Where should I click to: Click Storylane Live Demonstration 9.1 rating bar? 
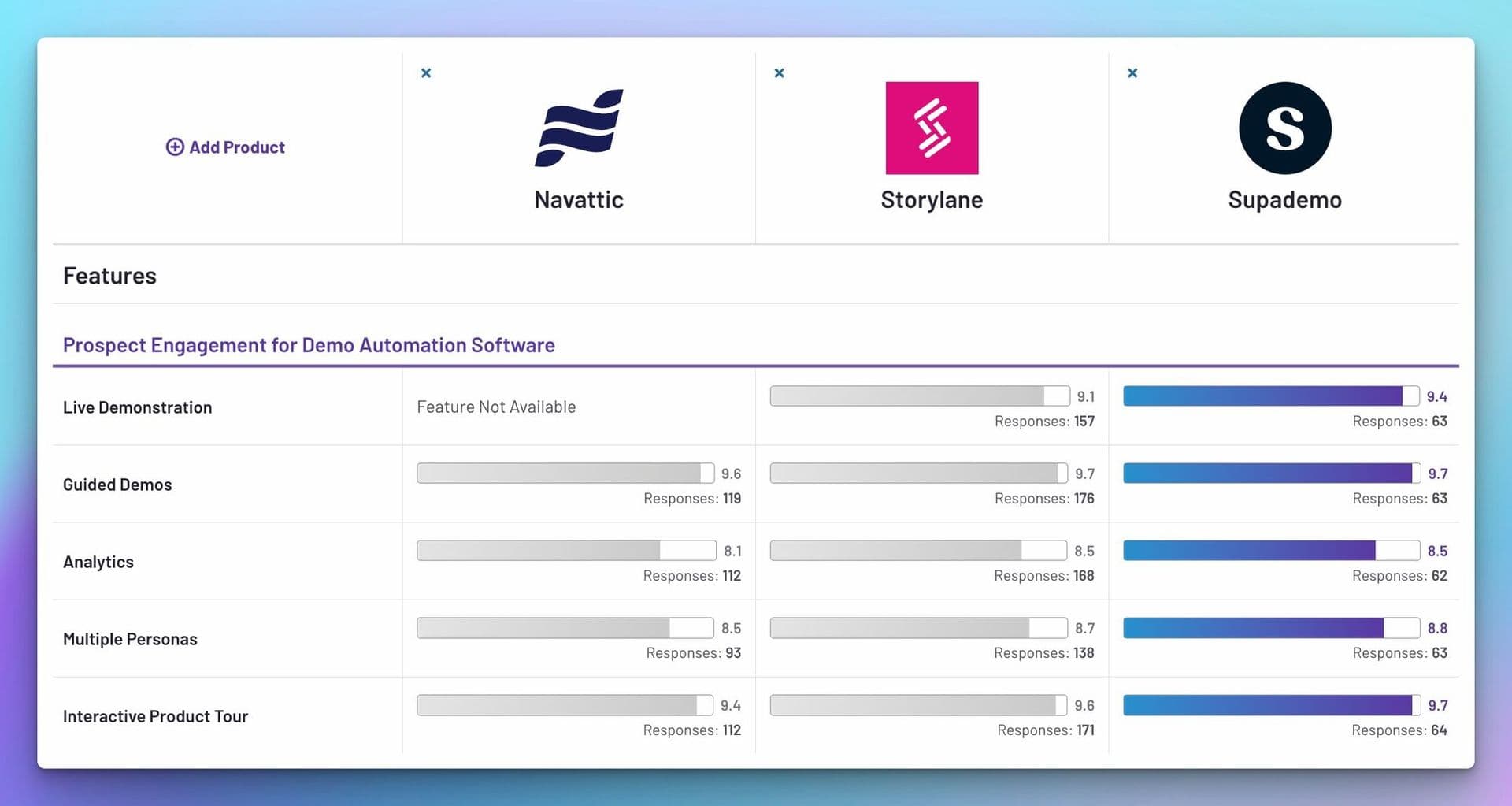(x=920, y=396)
